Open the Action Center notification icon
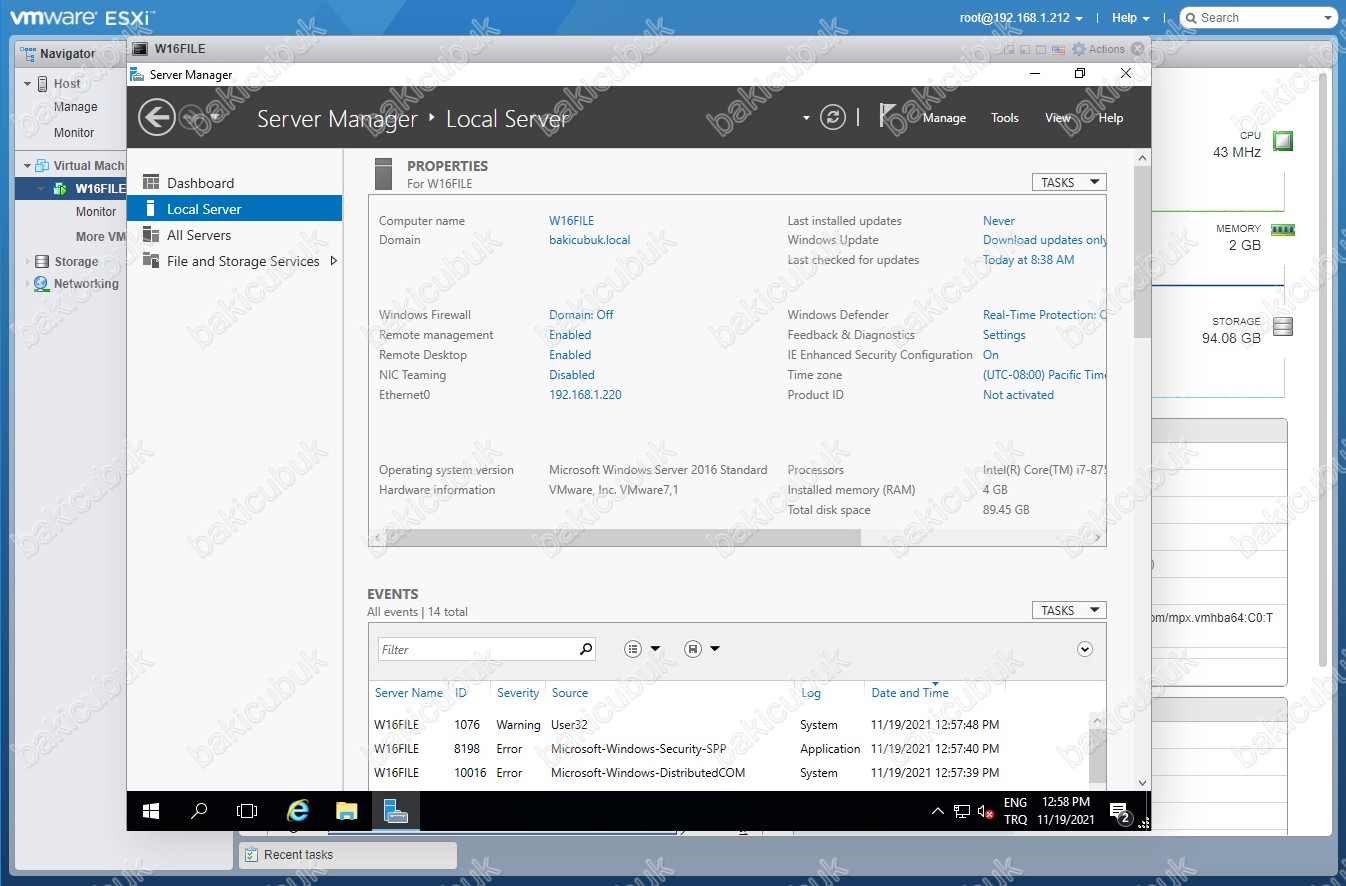This screenshot has height=886, width=1346. [x=1120, y=811]
